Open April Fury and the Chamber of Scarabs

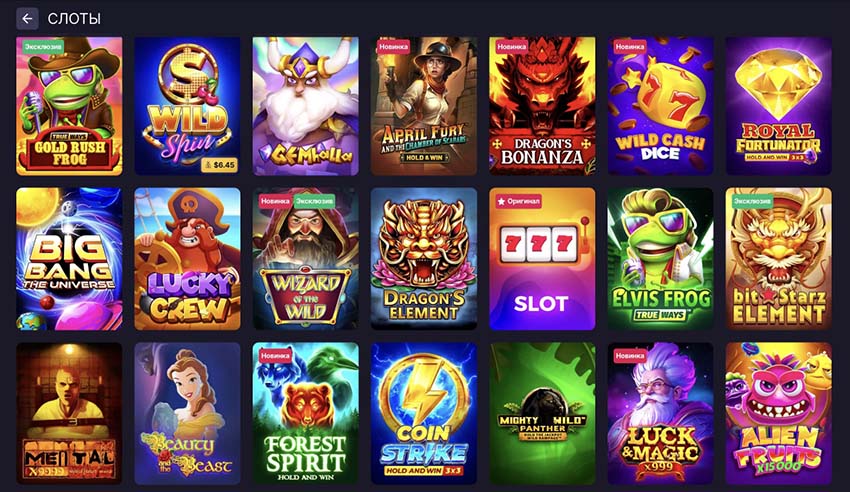pyautogui.click(x=424, y=106)
